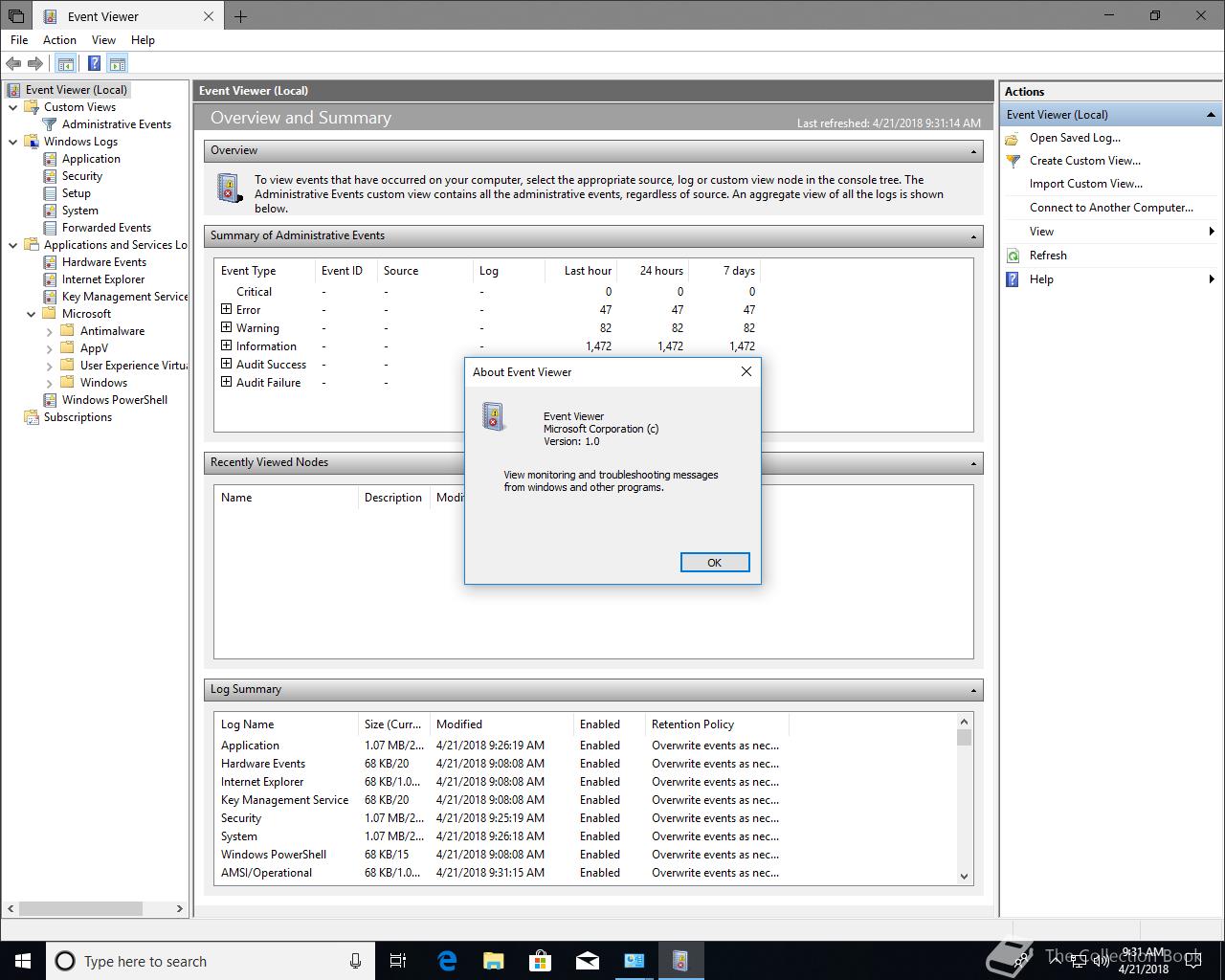Click the Forward arrow toolbar icon
The height and width of the screenshot is (980, 1225).
point(35,64)
